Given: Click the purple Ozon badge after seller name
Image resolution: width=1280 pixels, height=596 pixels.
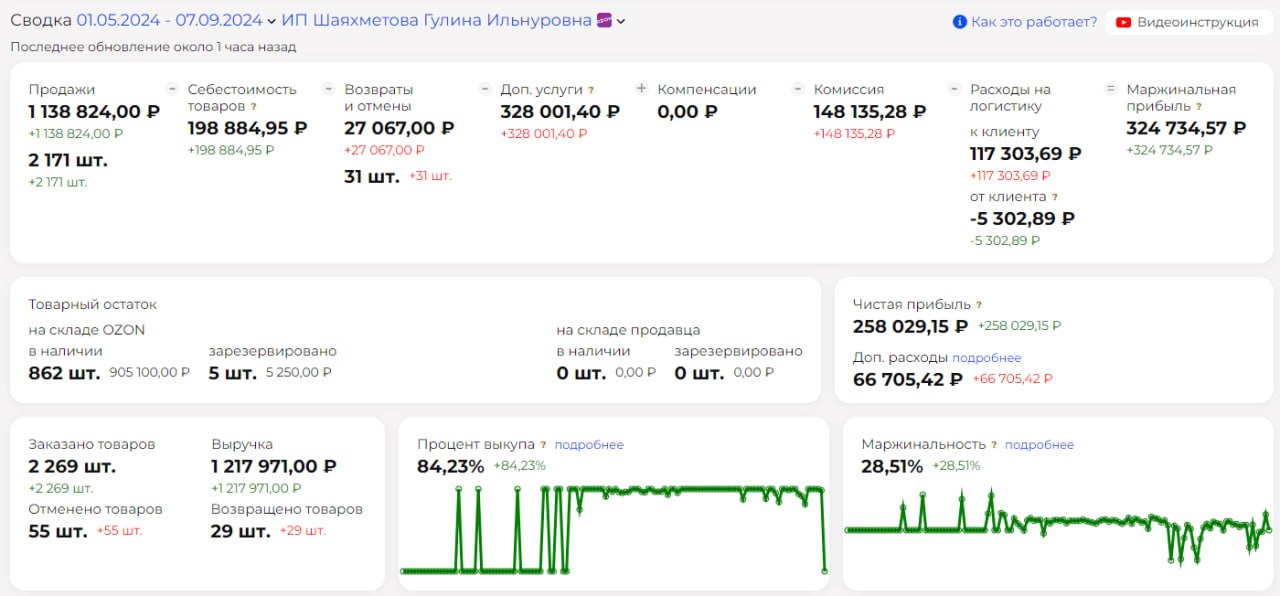Looking at the screenshot, I should (x=604, y=21).
